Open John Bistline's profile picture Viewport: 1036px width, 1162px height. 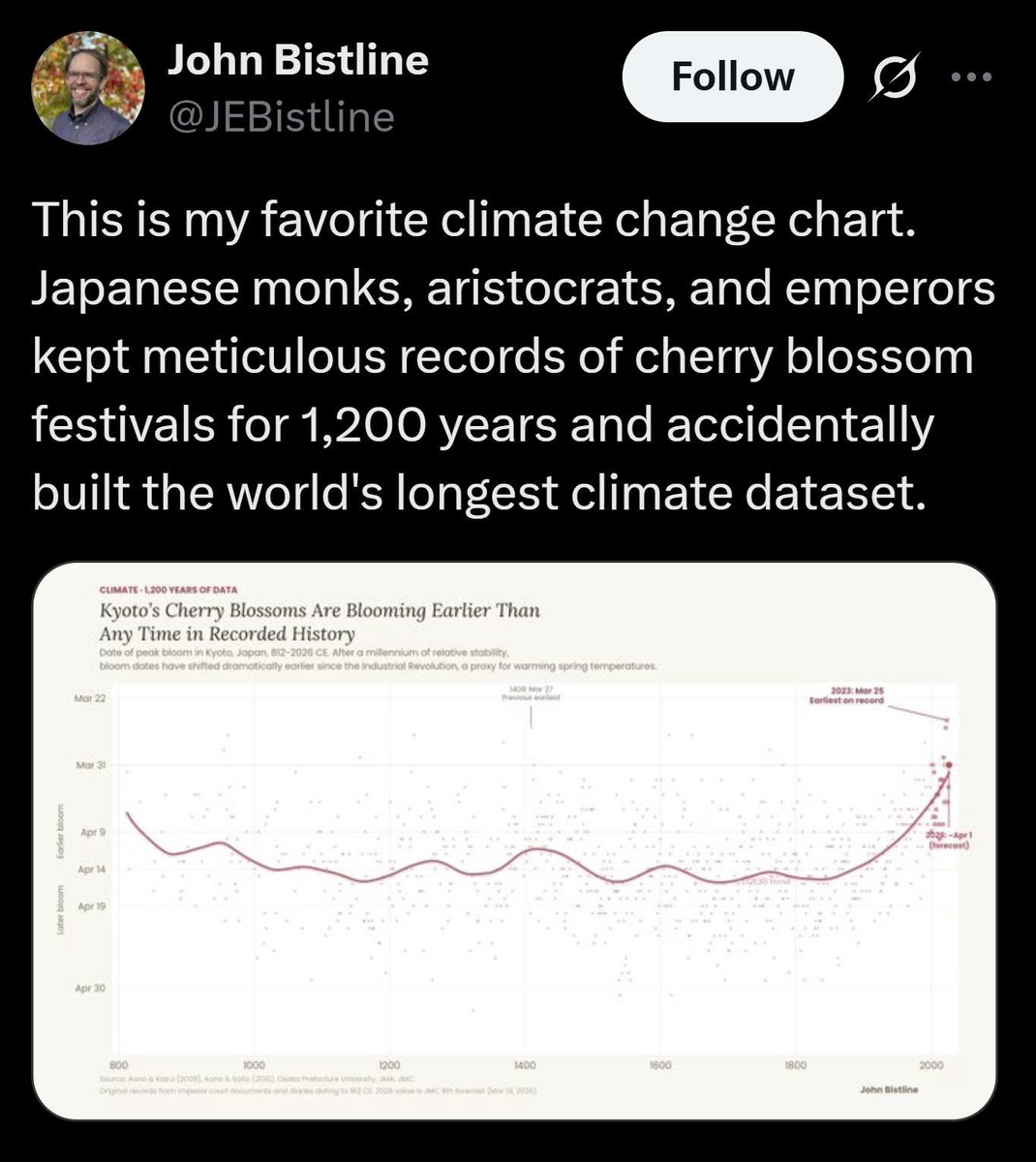(x=87, y=88)
